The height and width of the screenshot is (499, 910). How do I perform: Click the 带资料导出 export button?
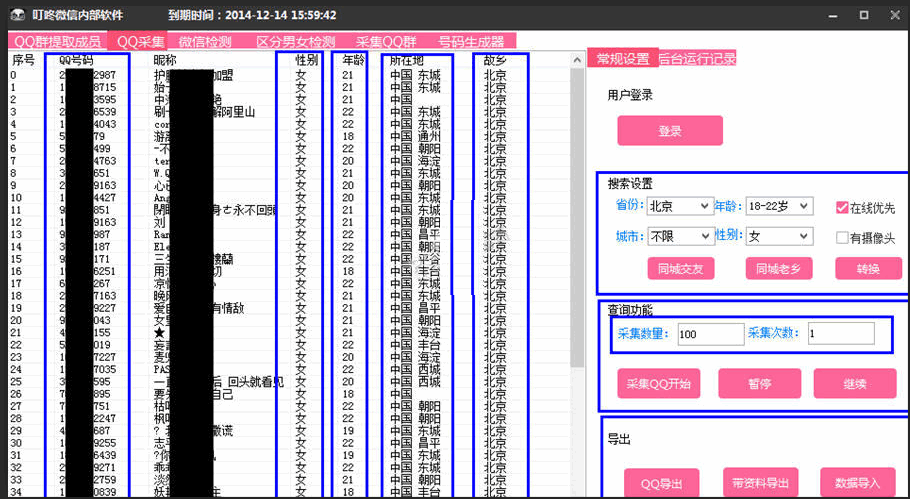760,483
